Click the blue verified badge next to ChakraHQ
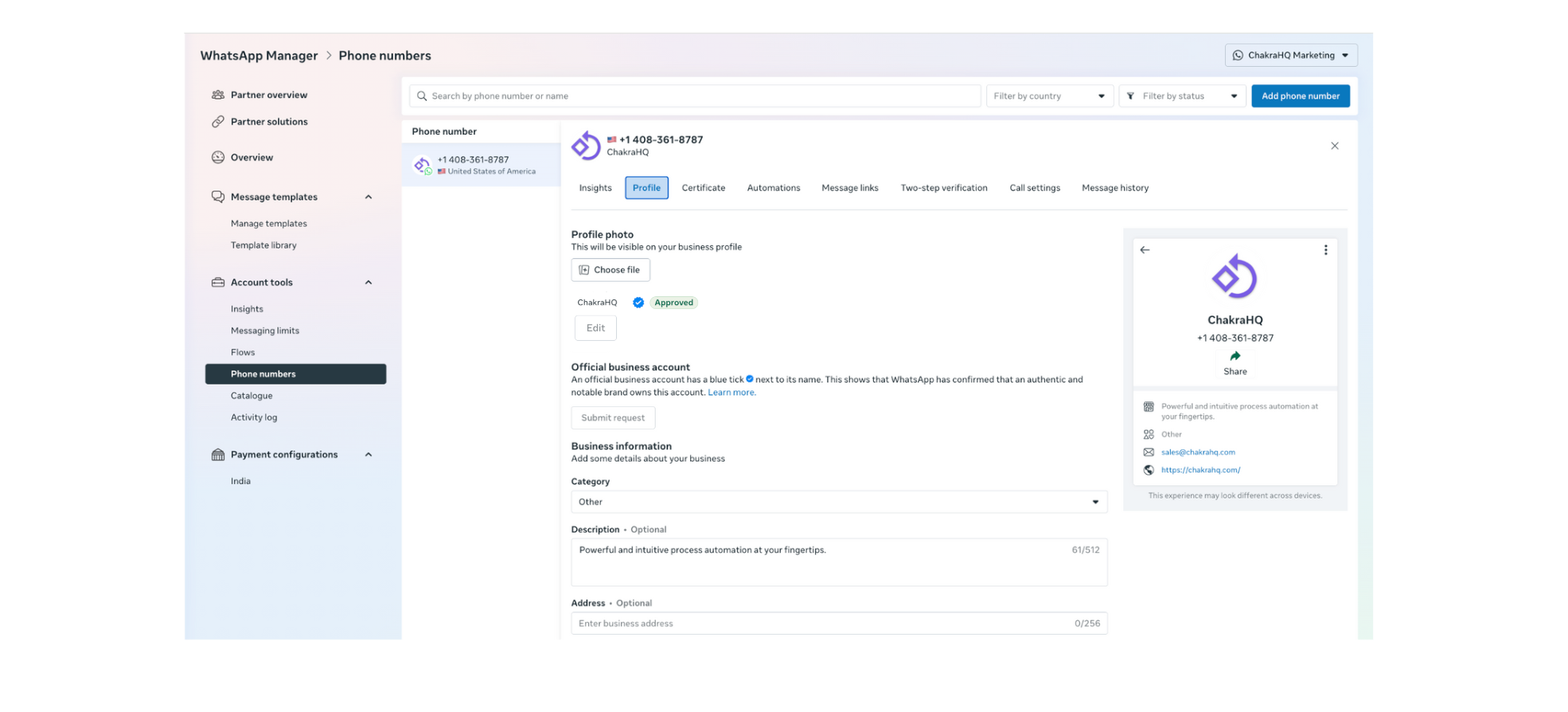The width and height of the screenshot is (1568, 712). coord(638,303)
